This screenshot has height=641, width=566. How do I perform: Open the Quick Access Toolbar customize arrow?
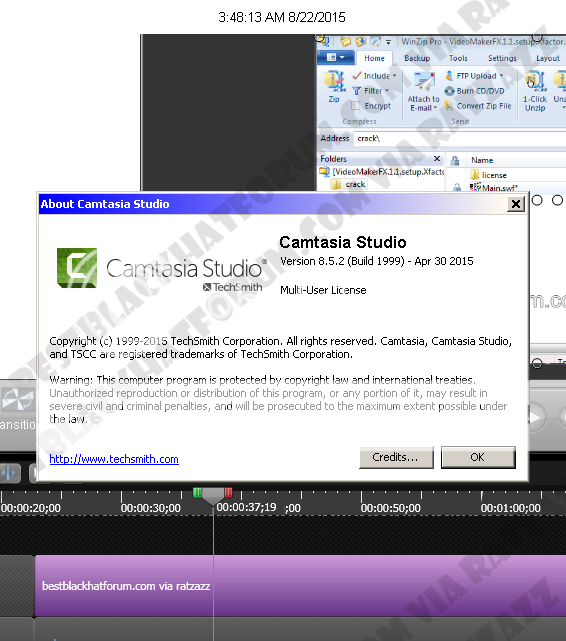[388, 42]
